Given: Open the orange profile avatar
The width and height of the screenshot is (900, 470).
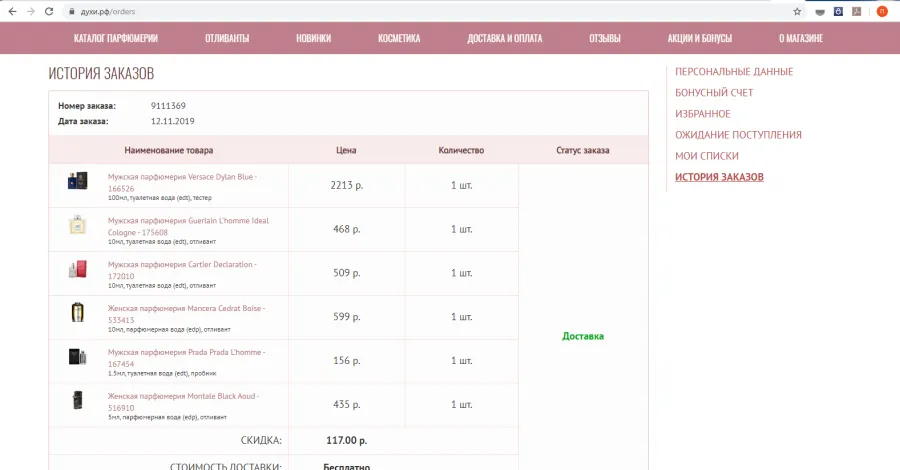Looking at the screenshot, I should (882, 11).
